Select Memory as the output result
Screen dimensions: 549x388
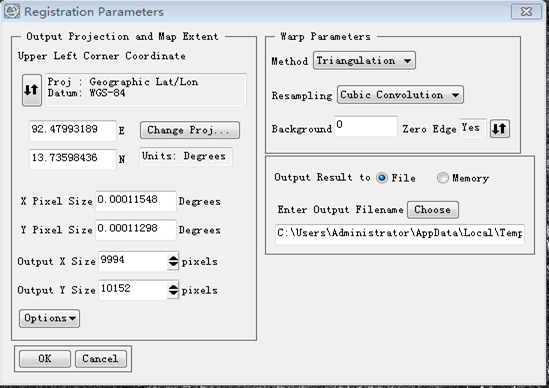click(442, 178)
